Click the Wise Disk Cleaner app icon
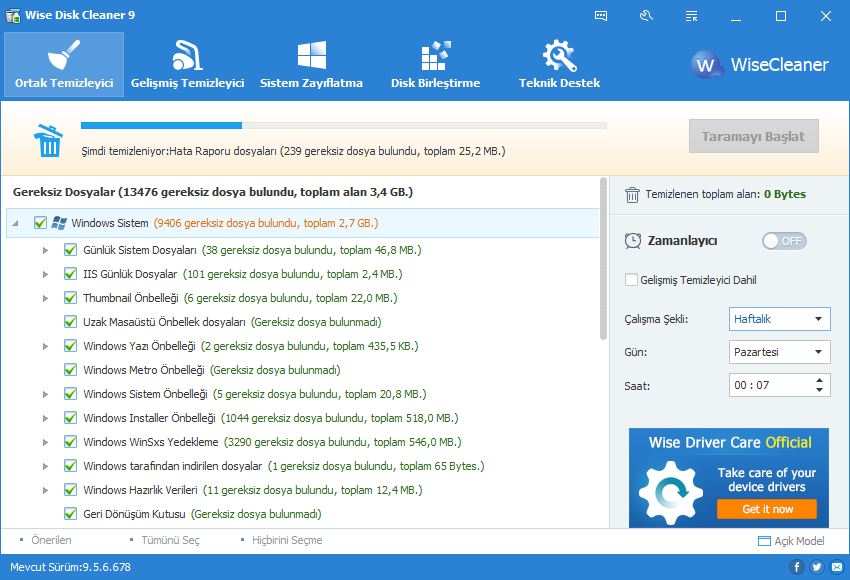Image resolution: width=850 pixels, height=580 pixels. tap(13, 15)
